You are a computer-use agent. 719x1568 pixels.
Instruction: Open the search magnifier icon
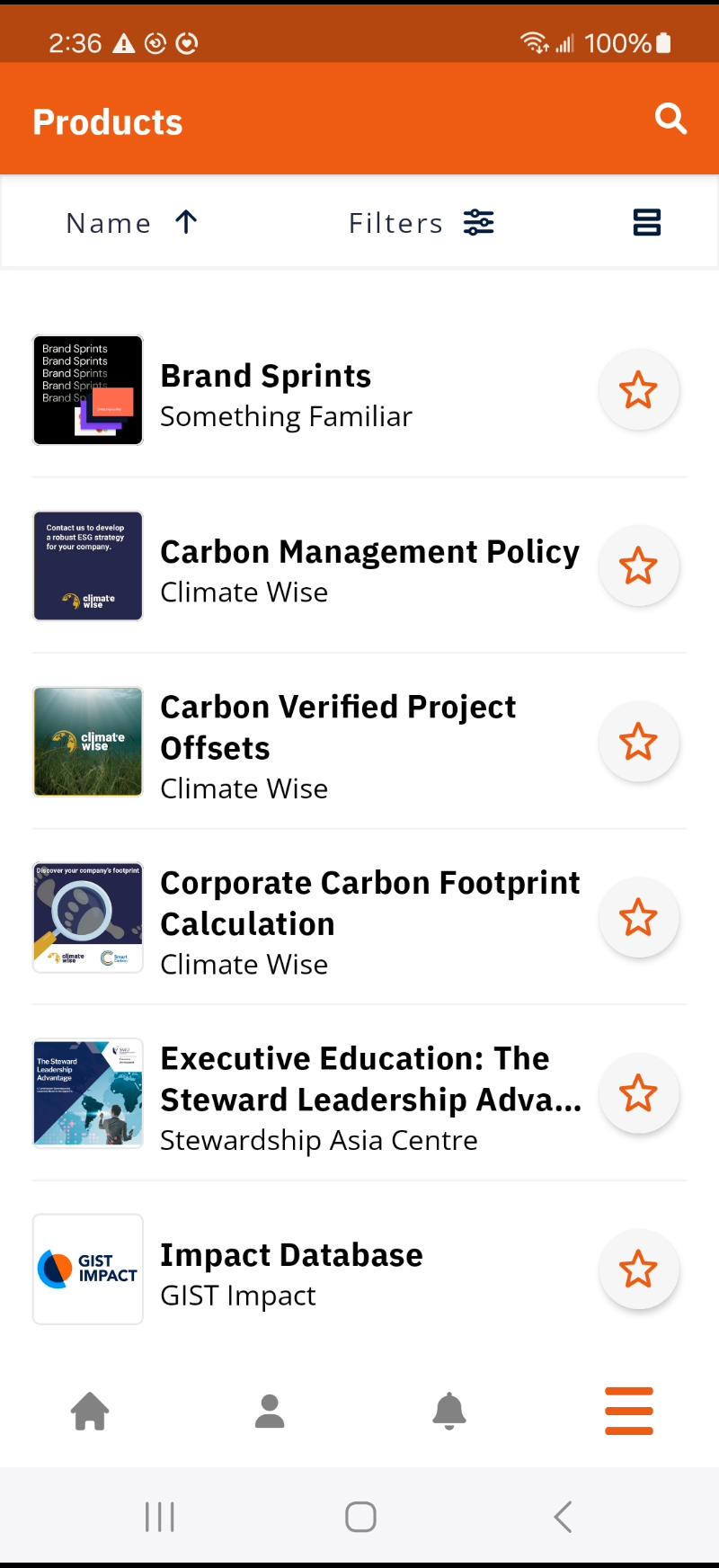pyautogui.click(x=670, y=119)
